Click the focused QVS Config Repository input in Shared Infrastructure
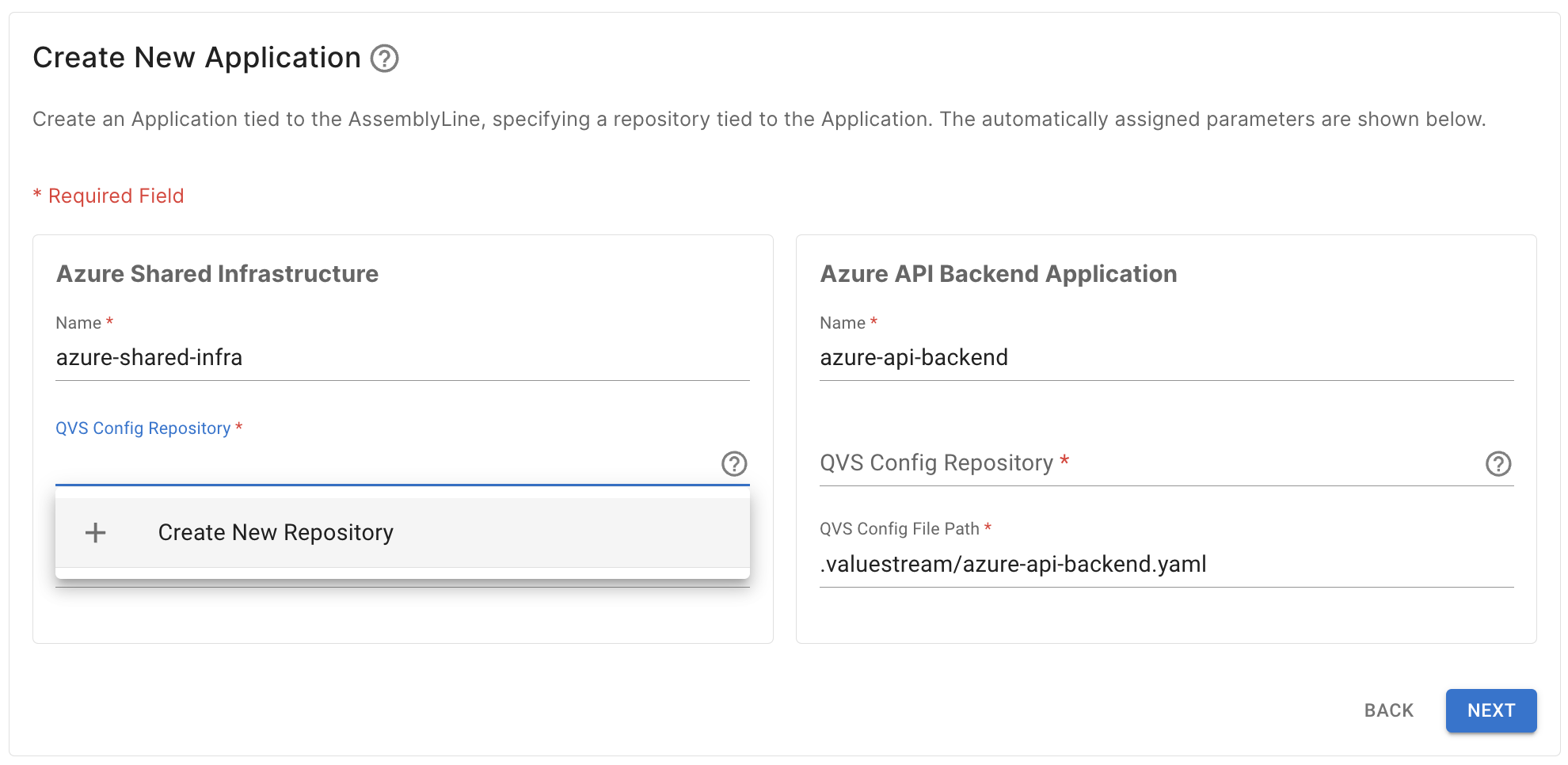The width and height of the screenshot is (1568, 765). (384, 464)
